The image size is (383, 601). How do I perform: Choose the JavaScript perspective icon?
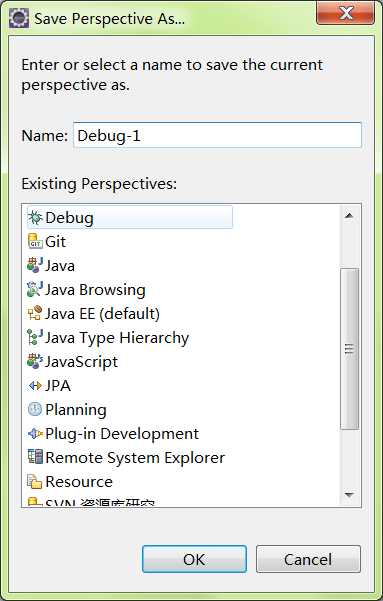point(35,361)
